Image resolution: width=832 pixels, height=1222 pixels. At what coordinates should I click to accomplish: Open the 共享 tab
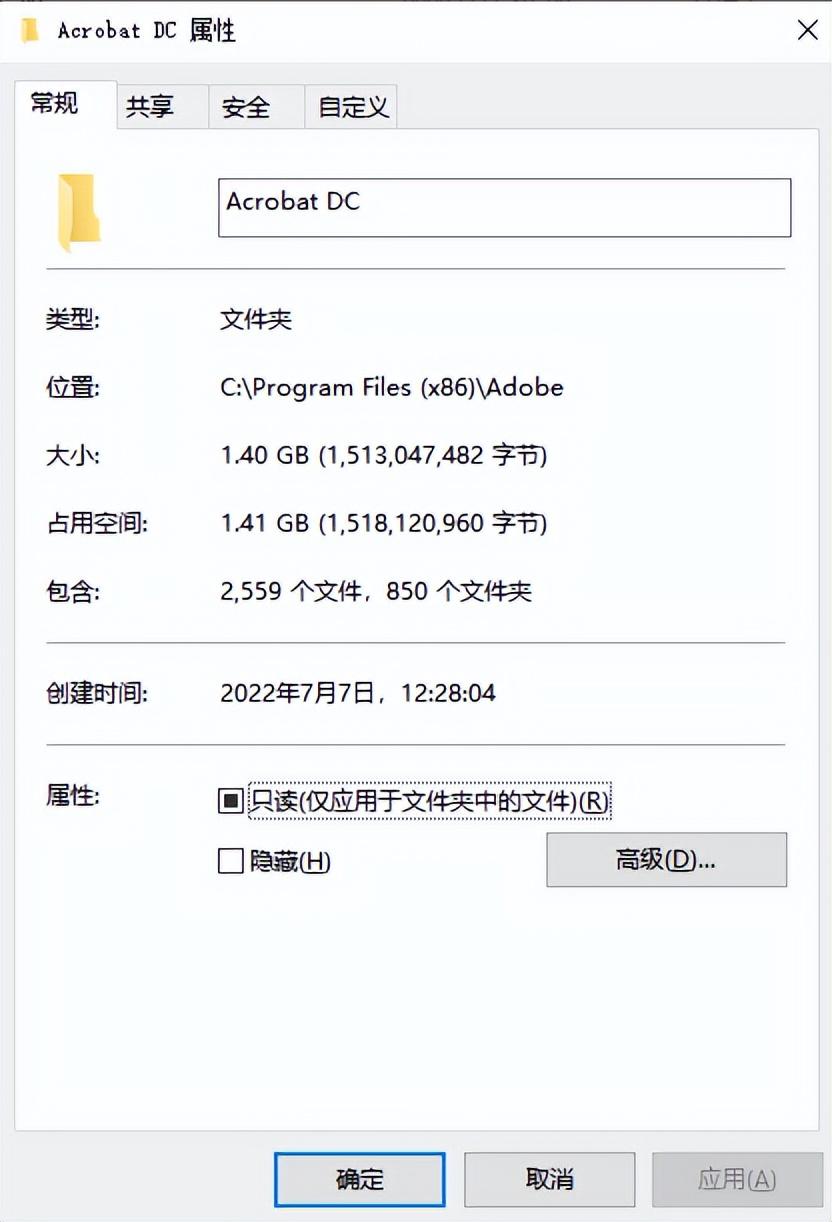[x=150, y=107]
